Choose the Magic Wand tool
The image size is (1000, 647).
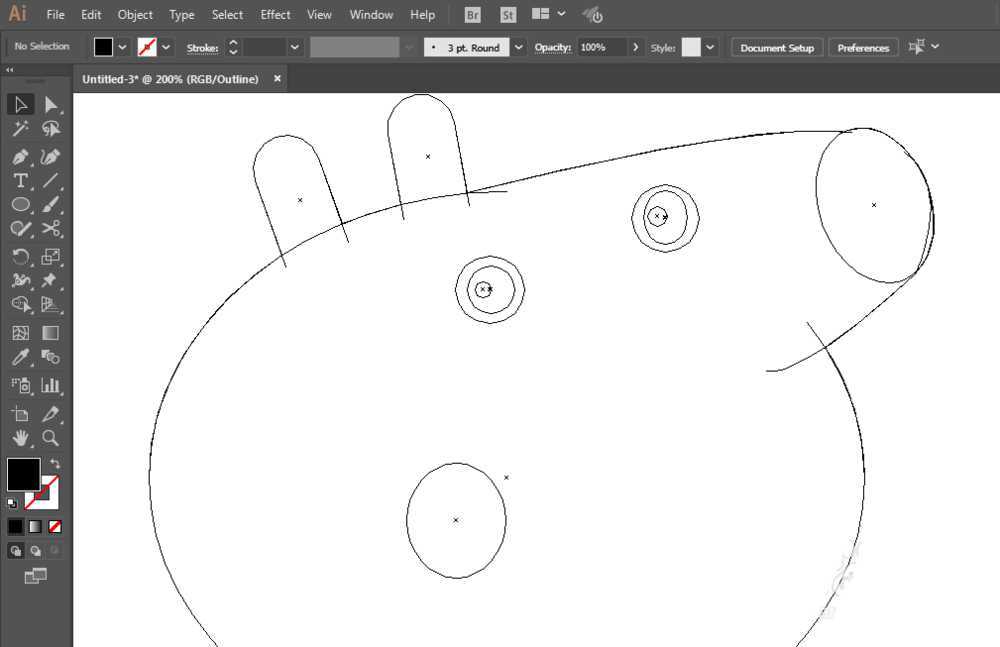coord(20,129)
